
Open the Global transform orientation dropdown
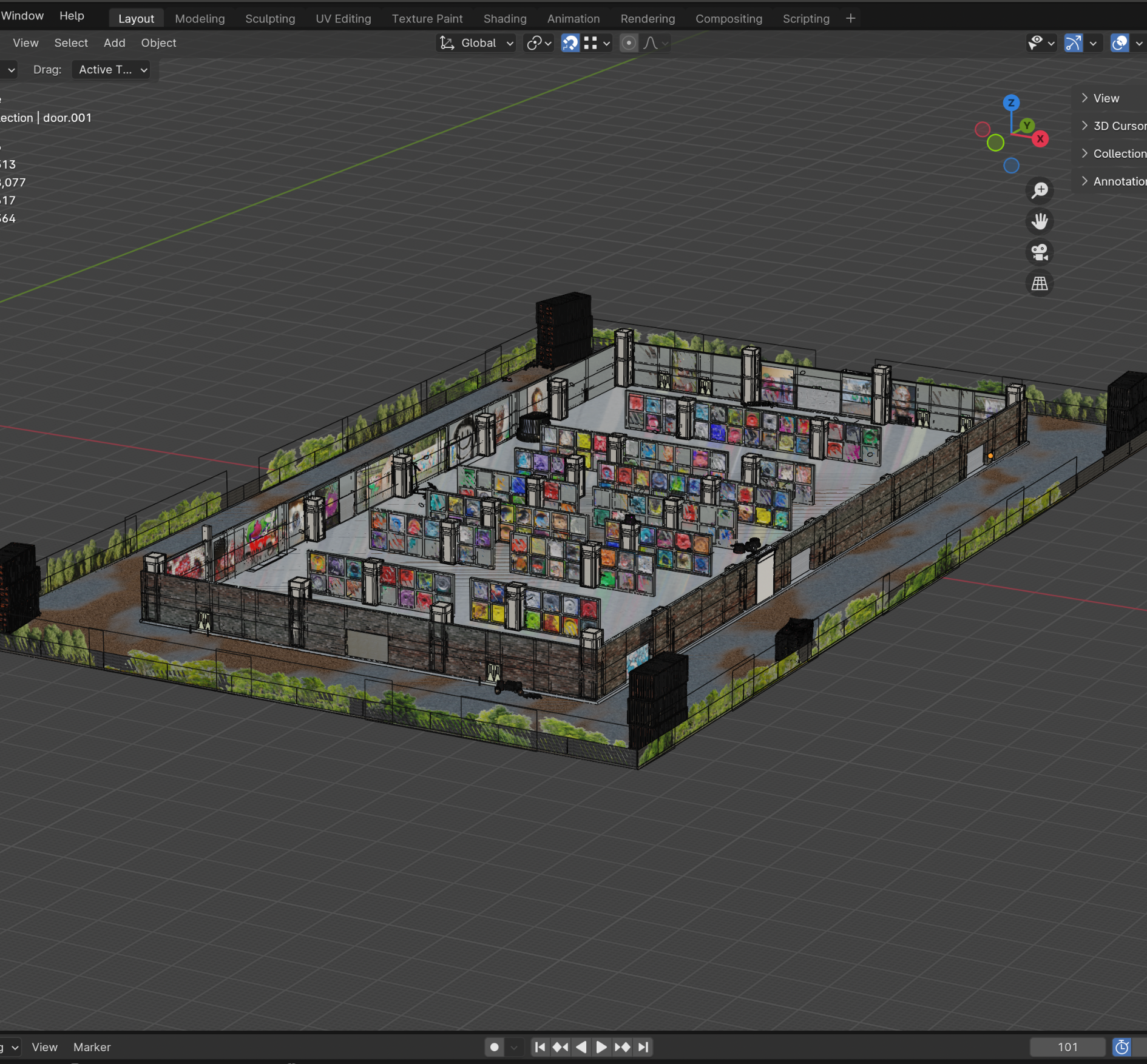477,43
